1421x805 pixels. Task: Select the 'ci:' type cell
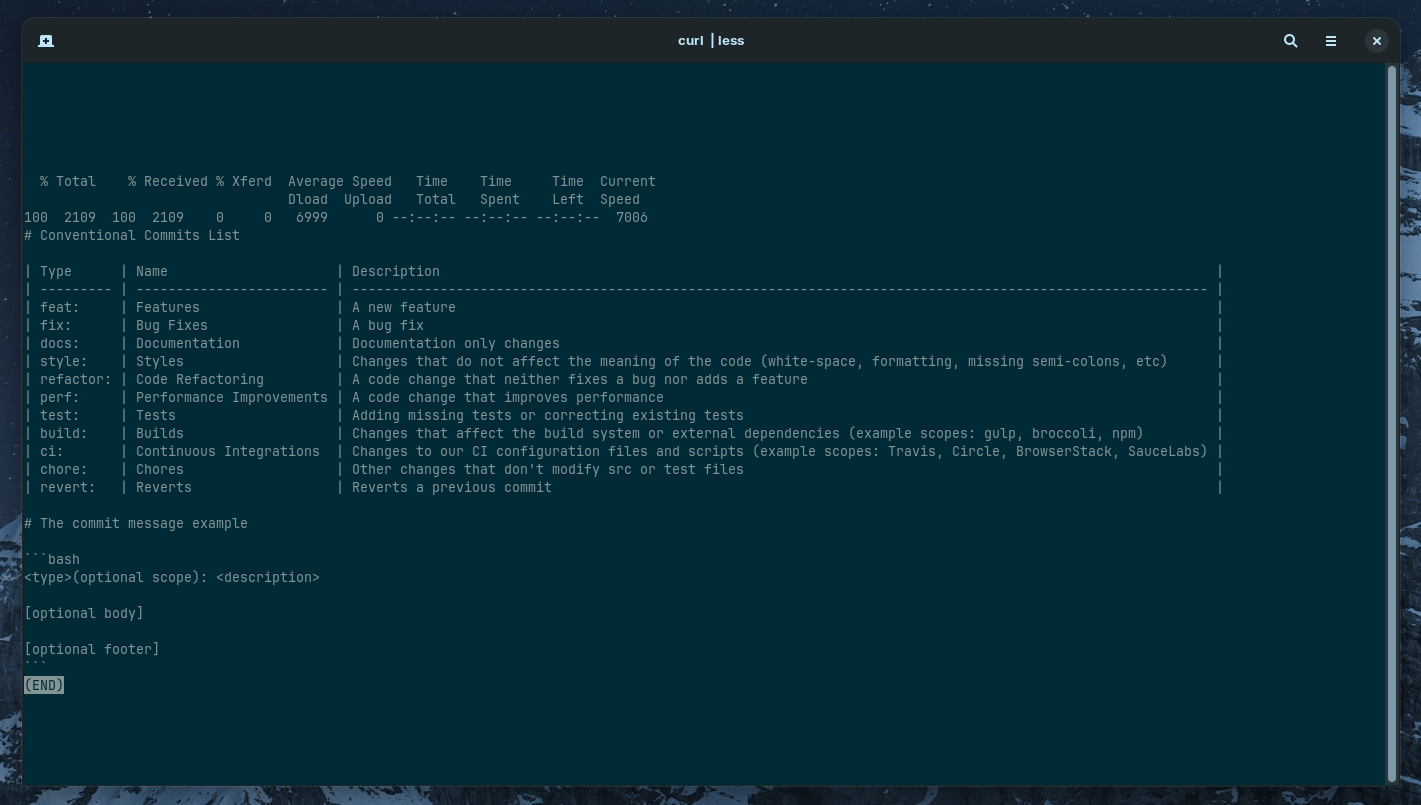[x=52, y=452]
